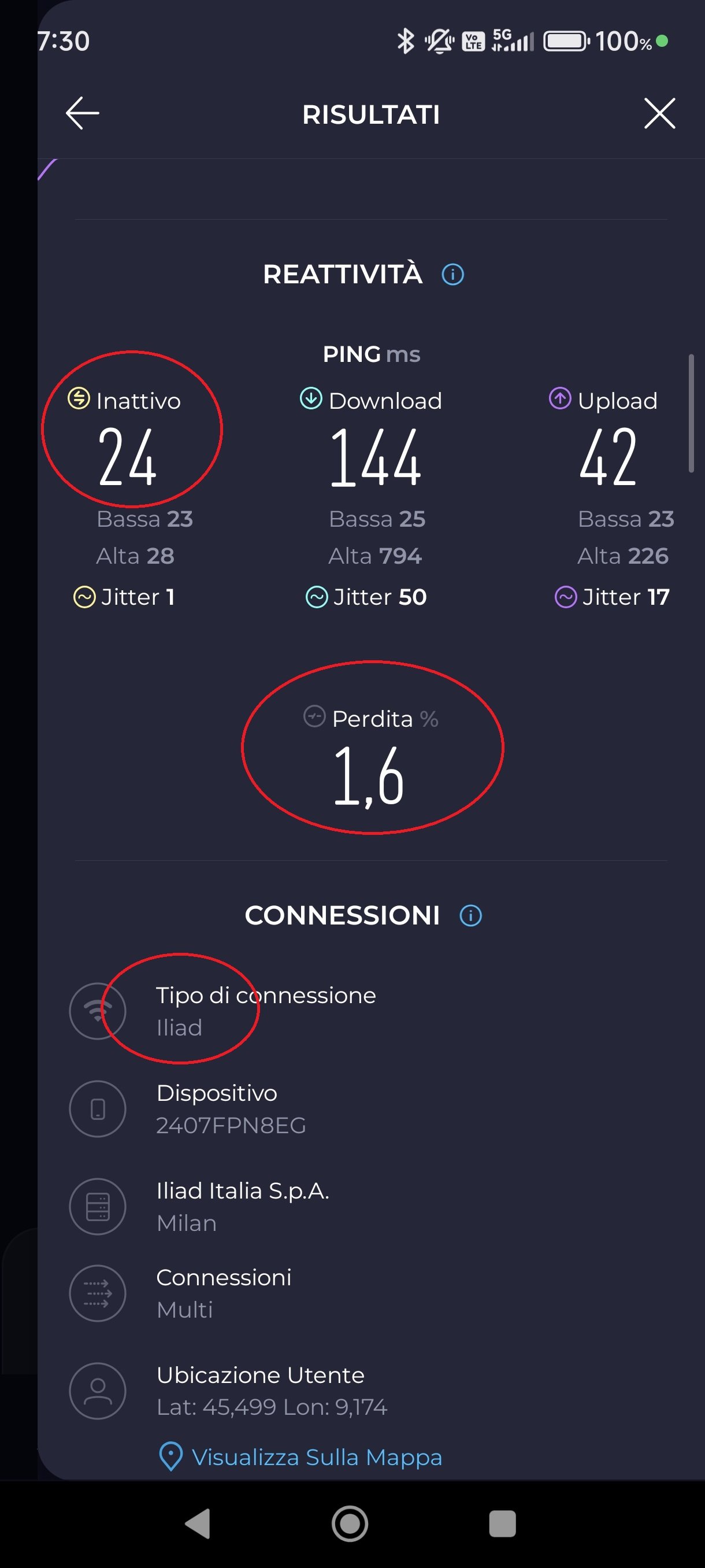705x1568 pixels.
Task: Tap the map pin location icon
Action: click(170, 1457)
